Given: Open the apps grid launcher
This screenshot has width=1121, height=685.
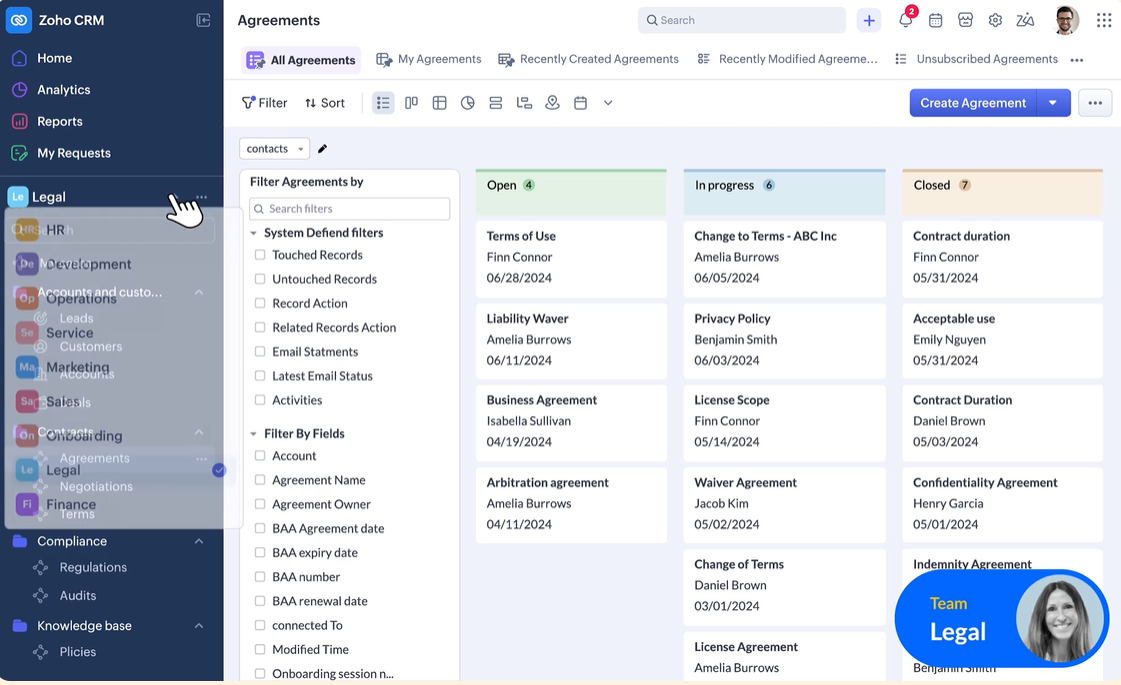Looking at the screenshot, I should (x=1104, y=20).
